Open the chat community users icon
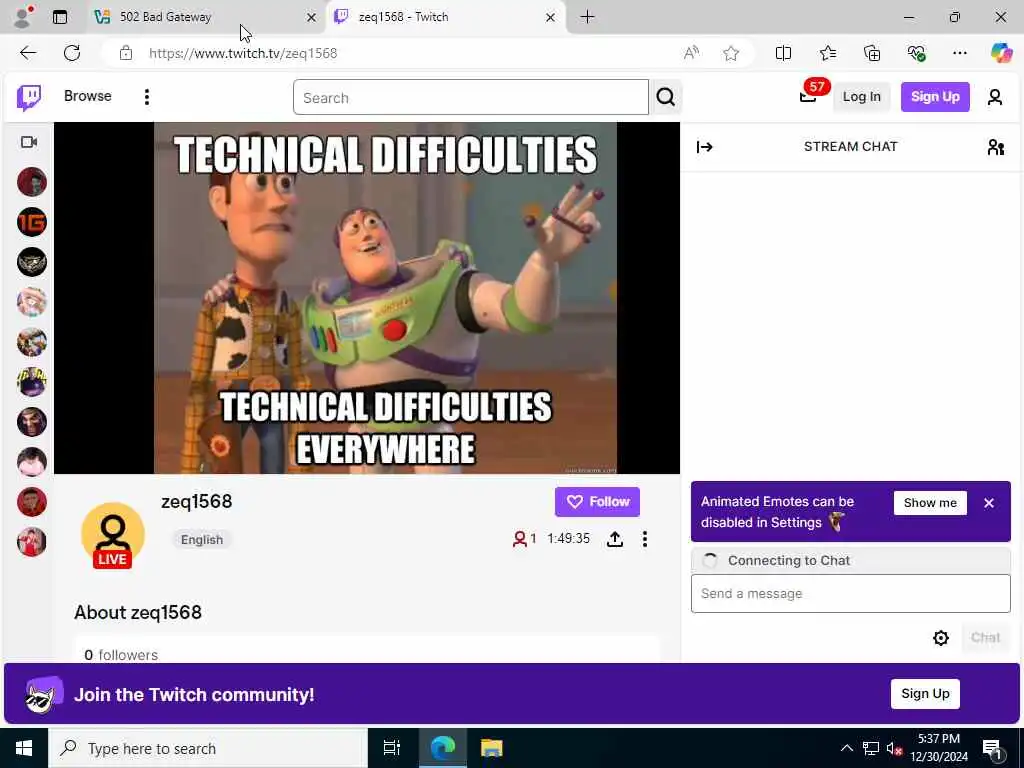 pyautogui.click(x=995, y=147)
